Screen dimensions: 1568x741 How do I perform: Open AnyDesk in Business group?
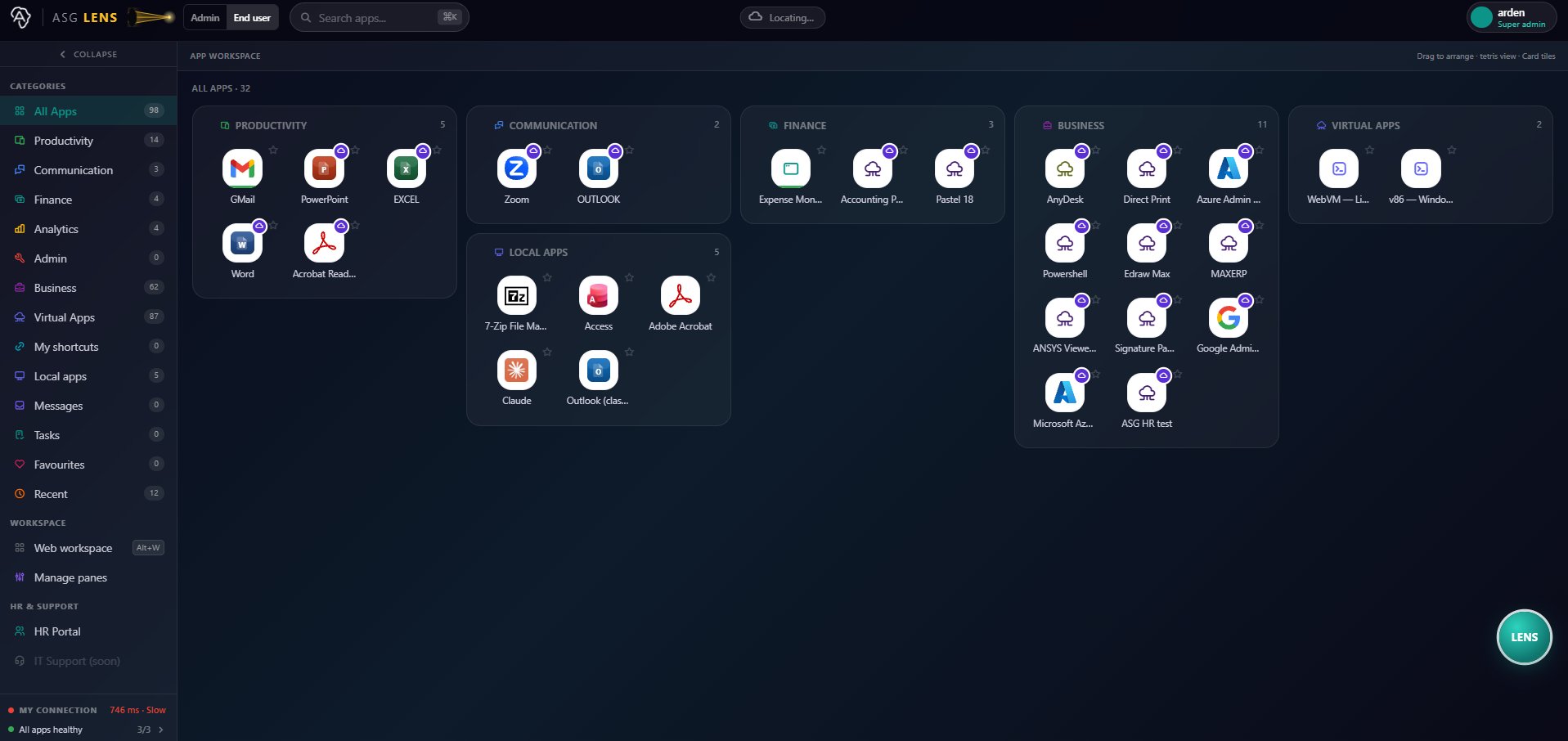pyautogui.click(x=1064, y=168)
